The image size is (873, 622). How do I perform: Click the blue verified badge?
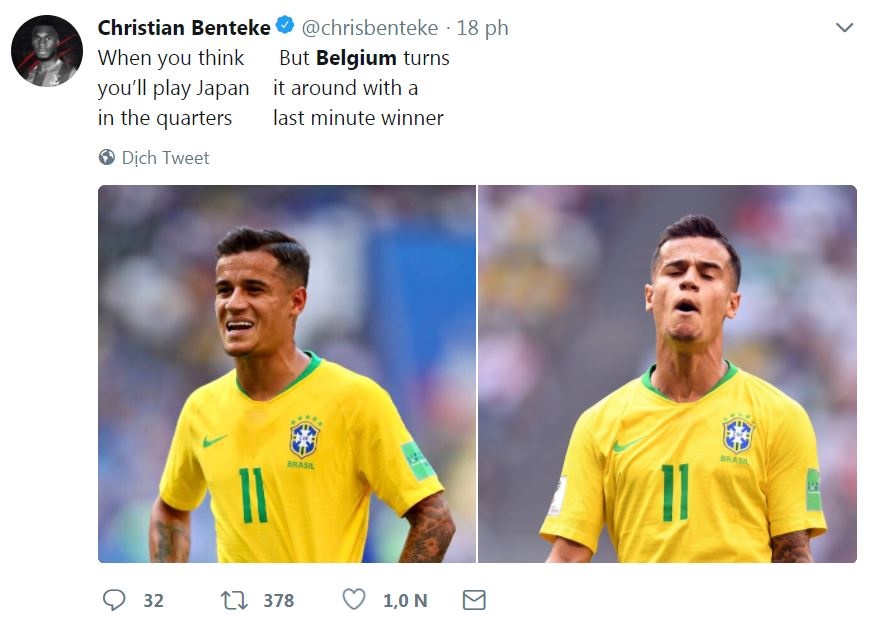click(x=284, y=27)
